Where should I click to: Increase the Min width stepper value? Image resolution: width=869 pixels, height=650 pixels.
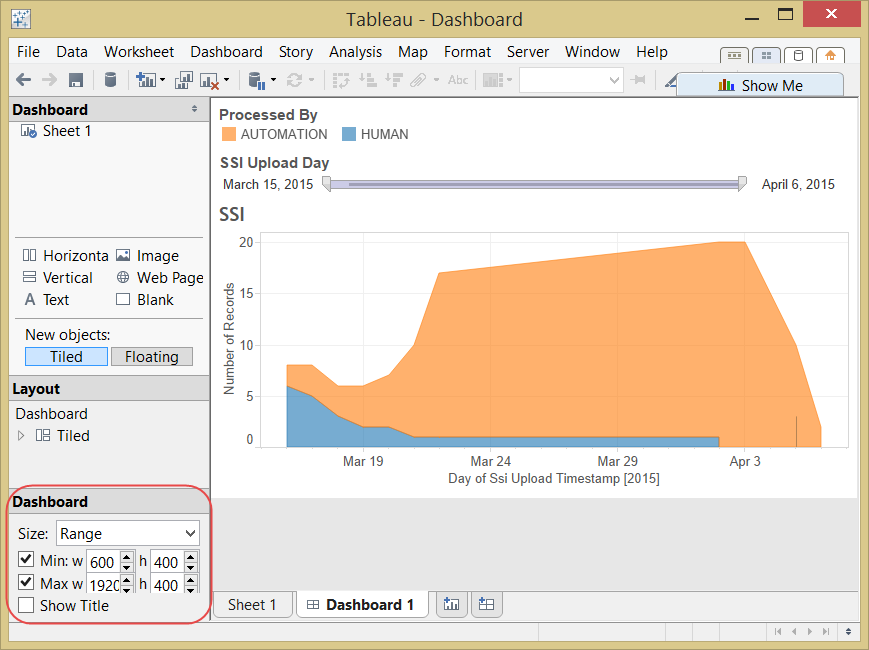127,556
